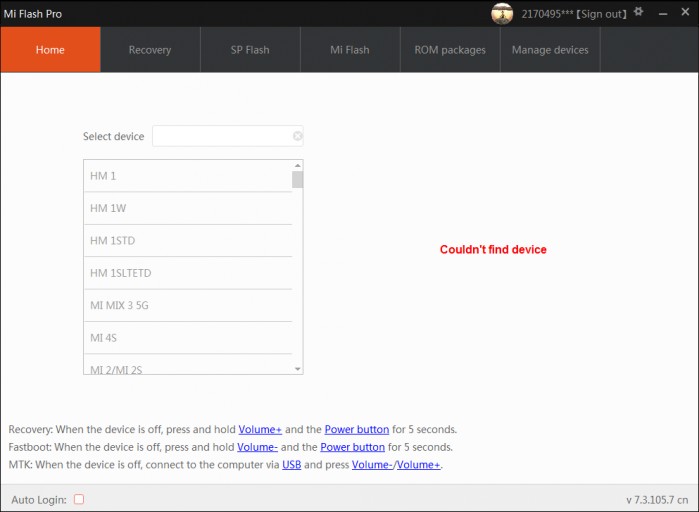This screenshot has width=699, height=512.
Task: Open Power button link in Recovery line
Action: [x=357, y=429]
